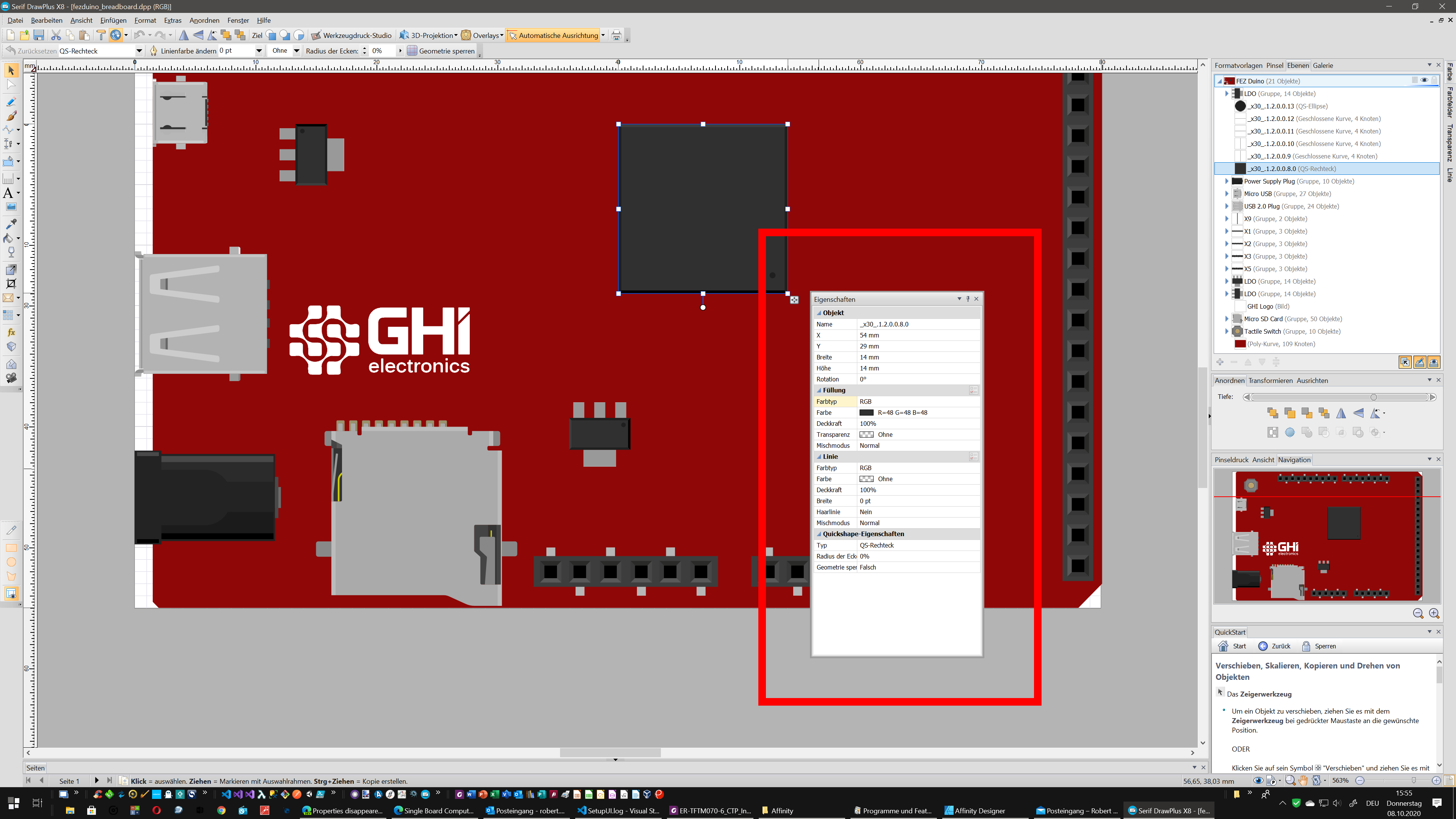This screenshot has width=1456, height=819.
Task: Select the camera tool in left toolbar
Action: [x=11, y=378]
